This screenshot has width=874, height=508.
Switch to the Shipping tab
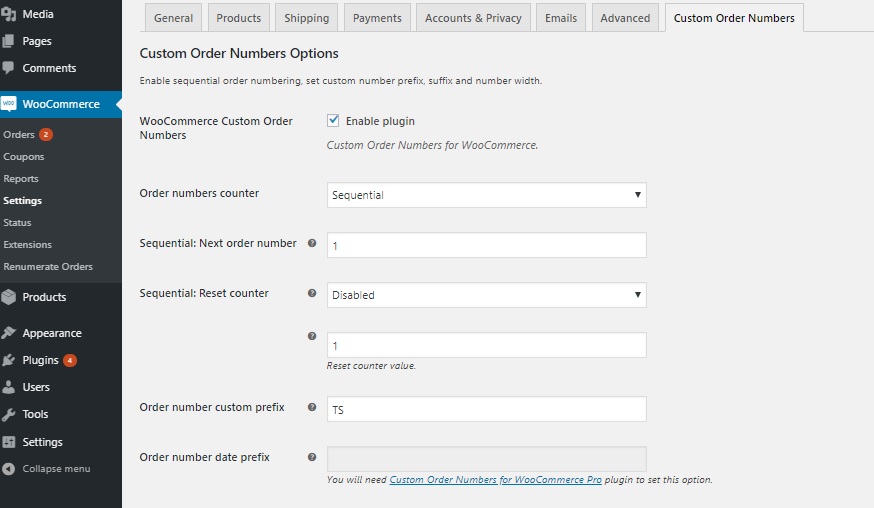click(306, 18)
